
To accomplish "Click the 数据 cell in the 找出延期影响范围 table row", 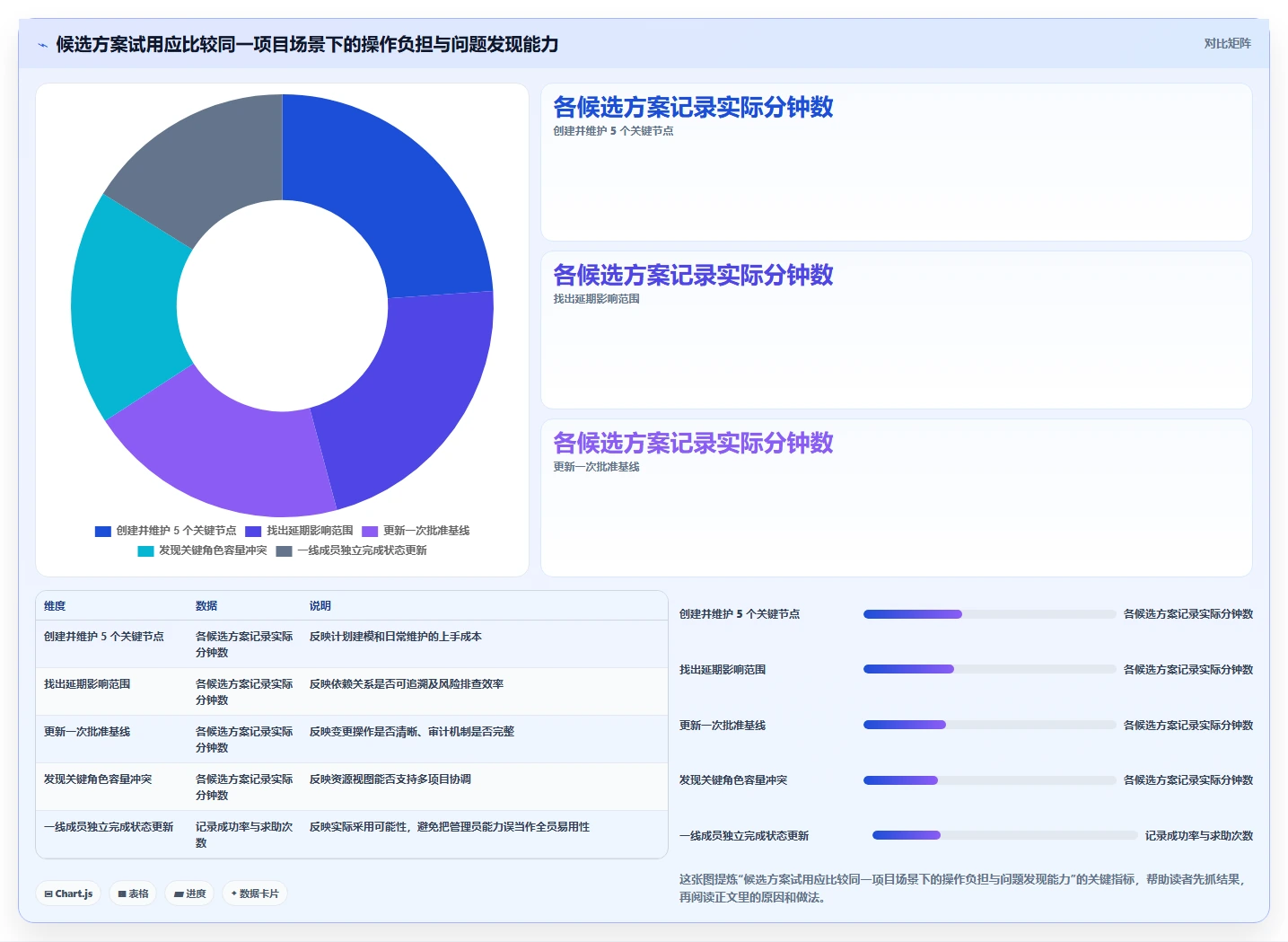I will [x=244, y=692].
